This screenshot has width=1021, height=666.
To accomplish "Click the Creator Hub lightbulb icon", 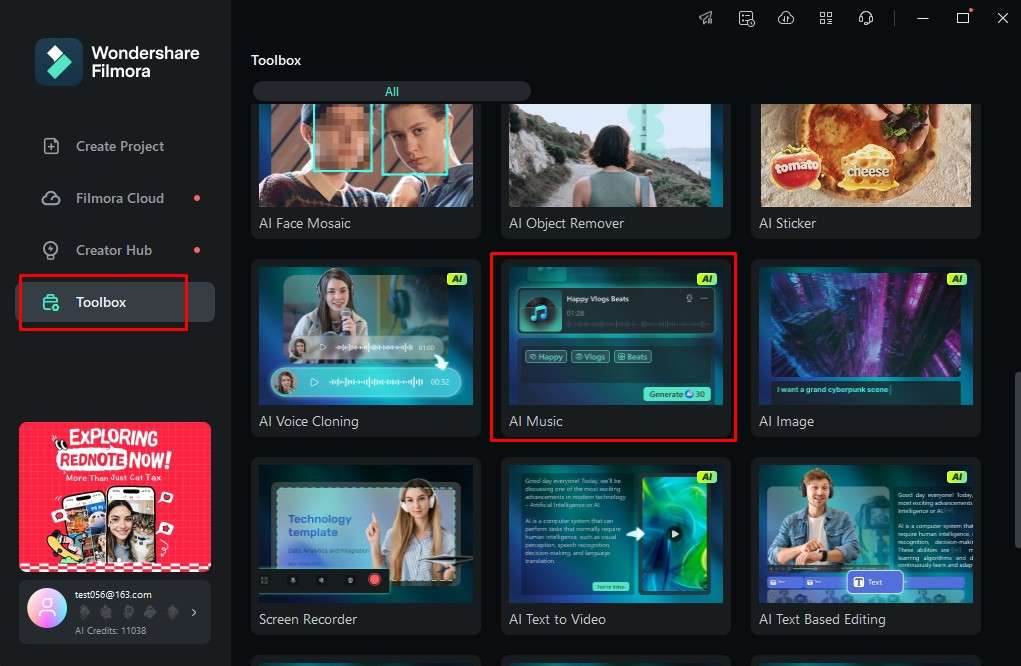I will [x=51, y=250].
